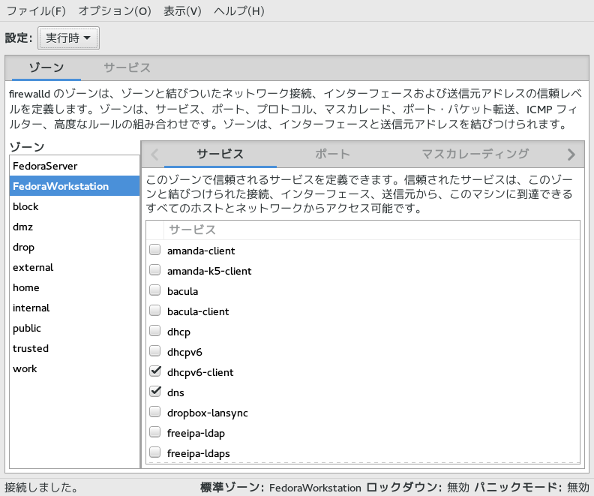Enable the freeipa-ldap service checkbox
Viewport: 594px width, 496px height.
tap(155, 432)
